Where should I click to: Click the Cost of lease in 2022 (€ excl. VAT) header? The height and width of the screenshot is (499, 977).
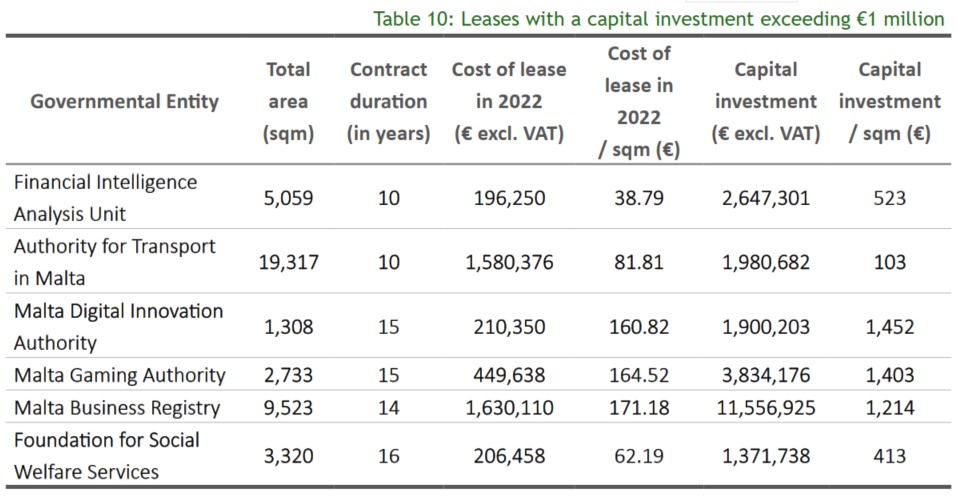509,101
